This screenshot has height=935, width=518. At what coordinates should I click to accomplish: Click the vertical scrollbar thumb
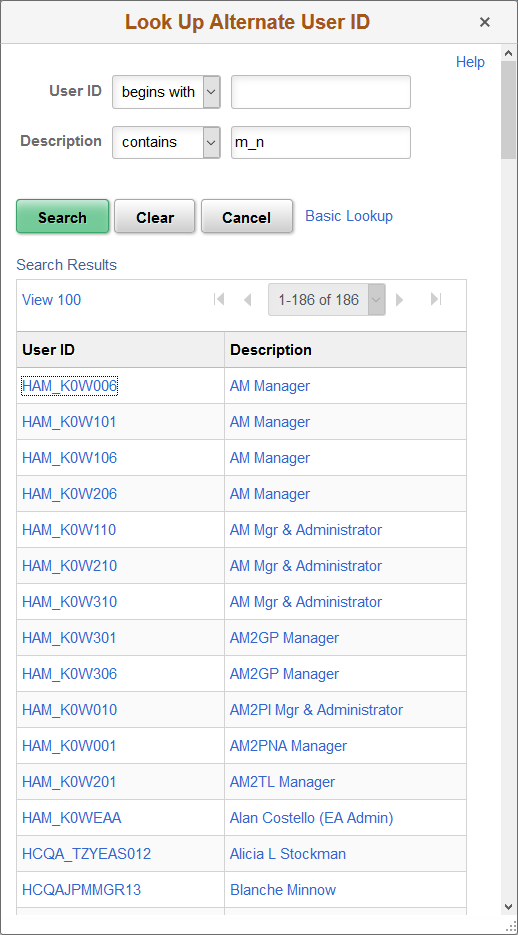(x=508, y=110)
